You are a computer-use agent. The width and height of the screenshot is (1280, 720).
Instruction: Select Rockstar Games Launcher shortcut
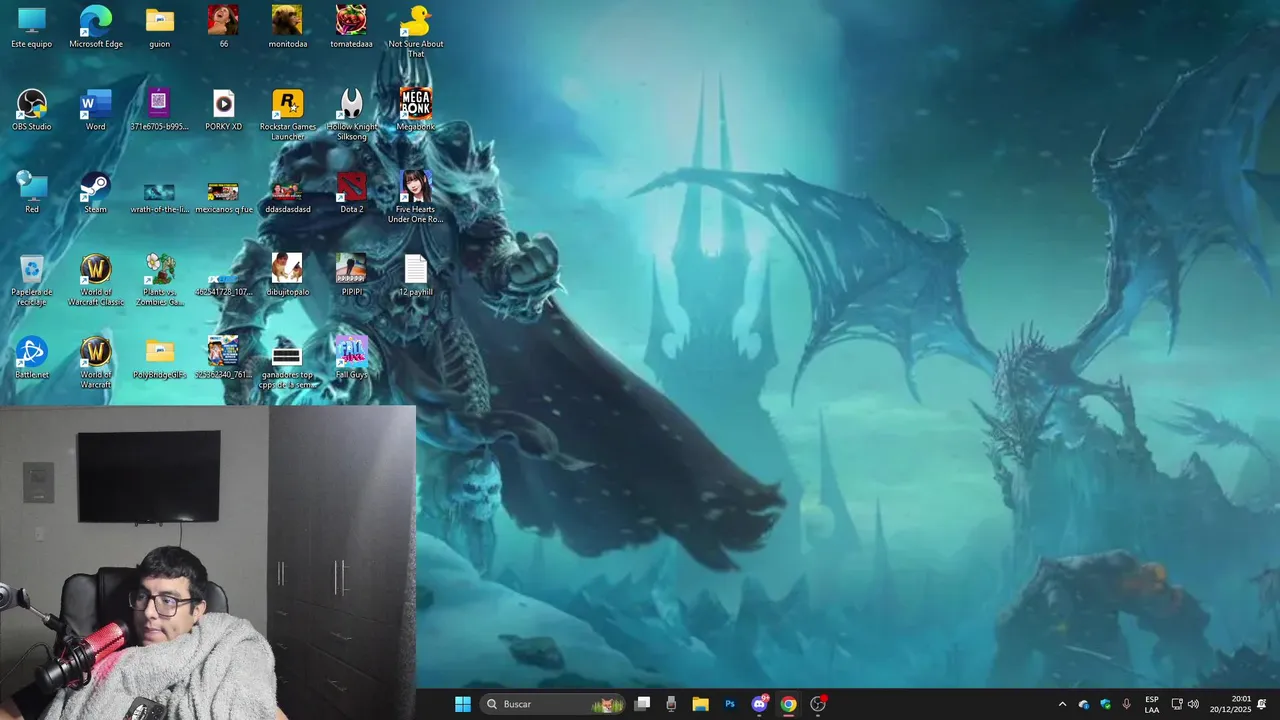click(288, 115)
